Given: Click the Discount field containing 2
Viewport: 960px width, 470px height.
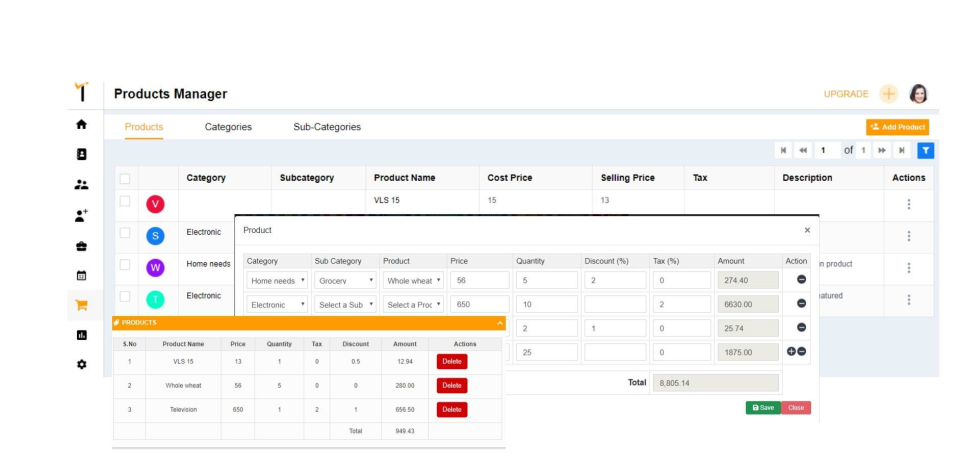Looking at the screenshot, I should click(615, 280).
